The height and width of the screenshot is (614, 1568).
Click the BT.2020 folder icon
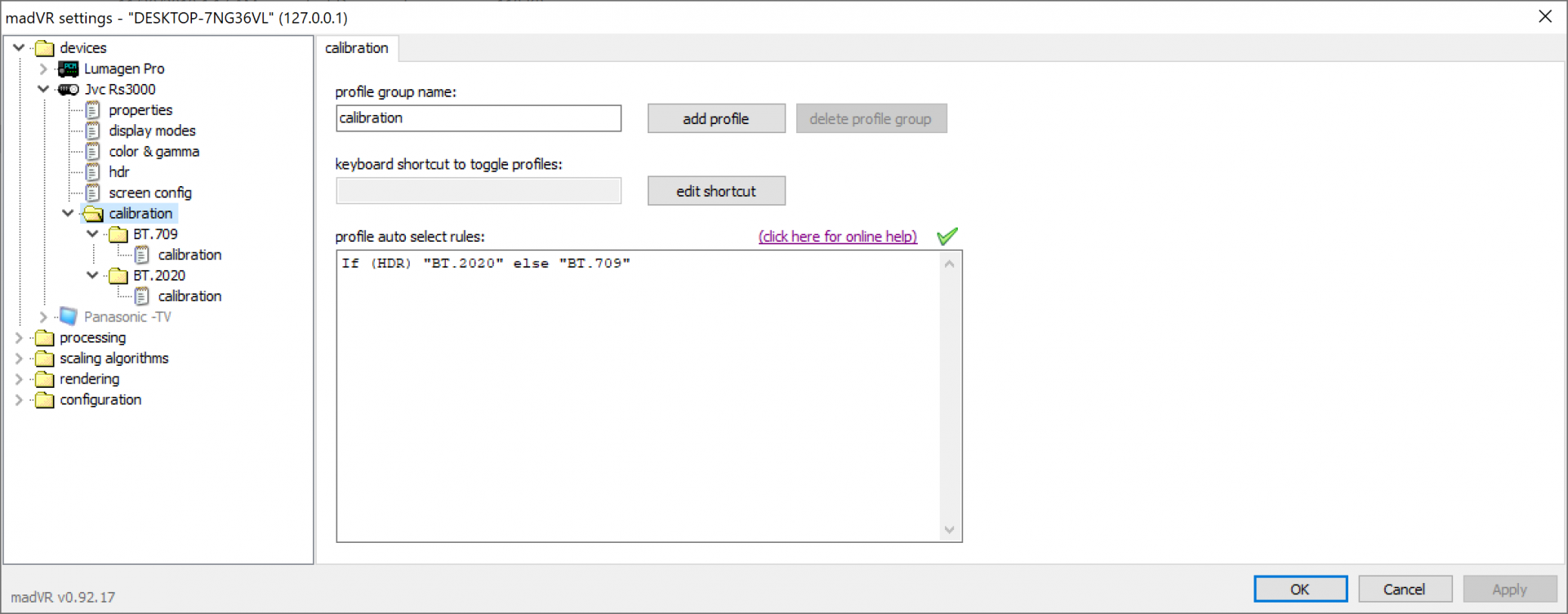pyautogui.click(x=118, y=276)
